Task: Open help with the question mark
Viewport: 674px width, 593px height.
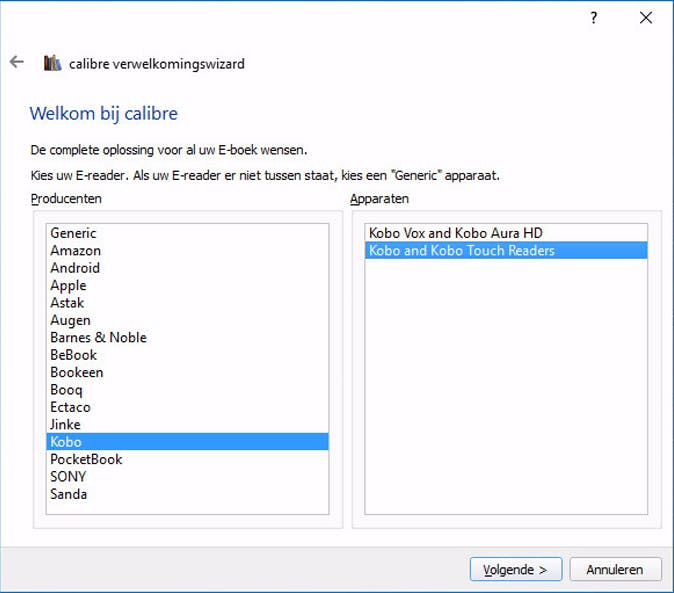Action: [x=594, y=18]
